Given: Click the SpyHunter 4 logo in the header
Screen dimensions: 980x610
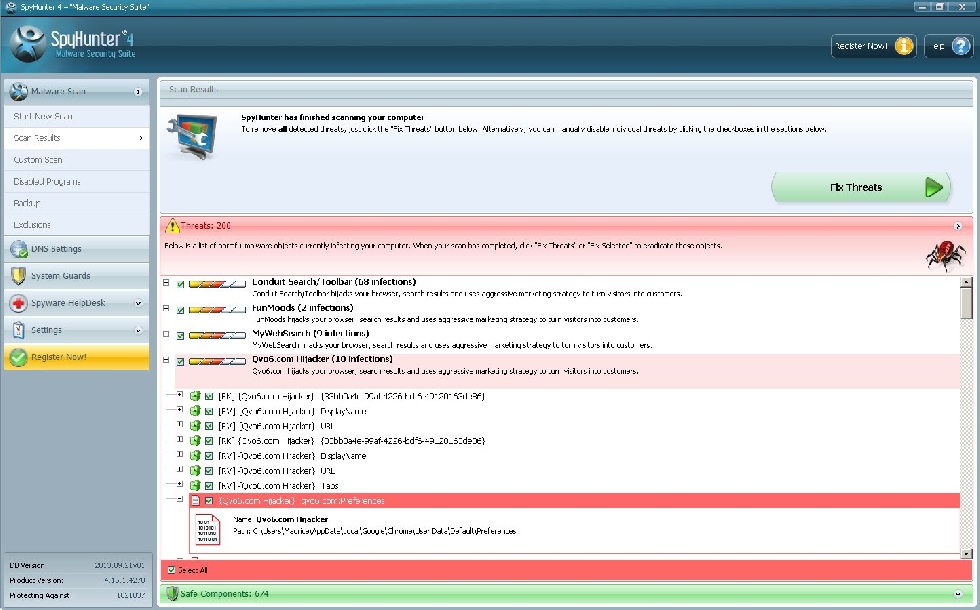Looking at the screenshot, I should [72, 44].
